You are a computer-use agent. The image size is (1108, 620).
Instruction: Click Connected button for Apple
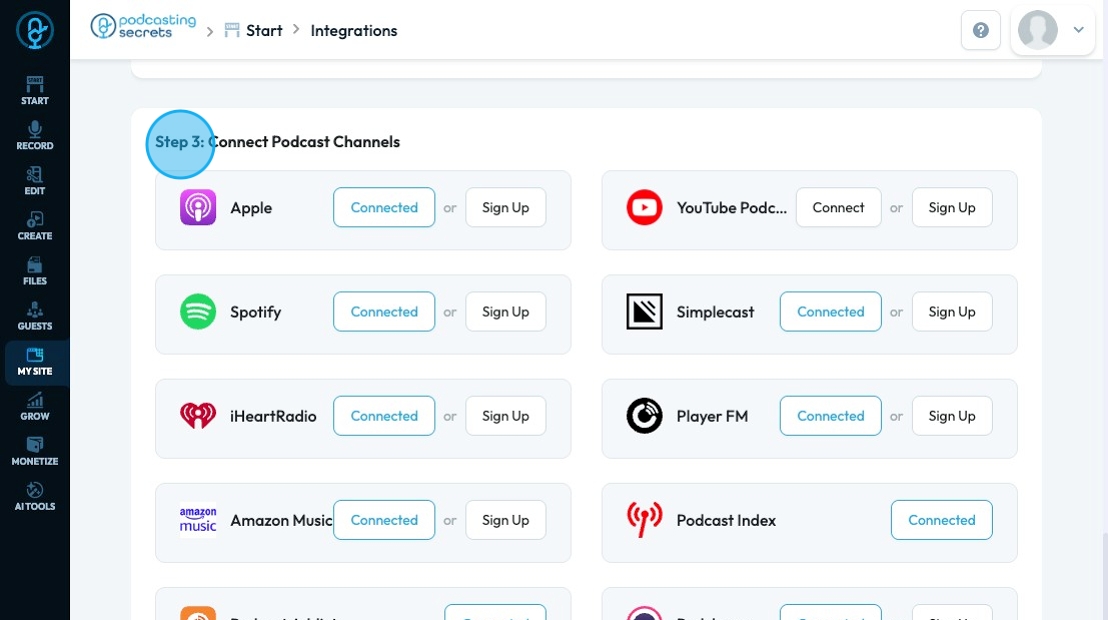(x=384, y=207)
